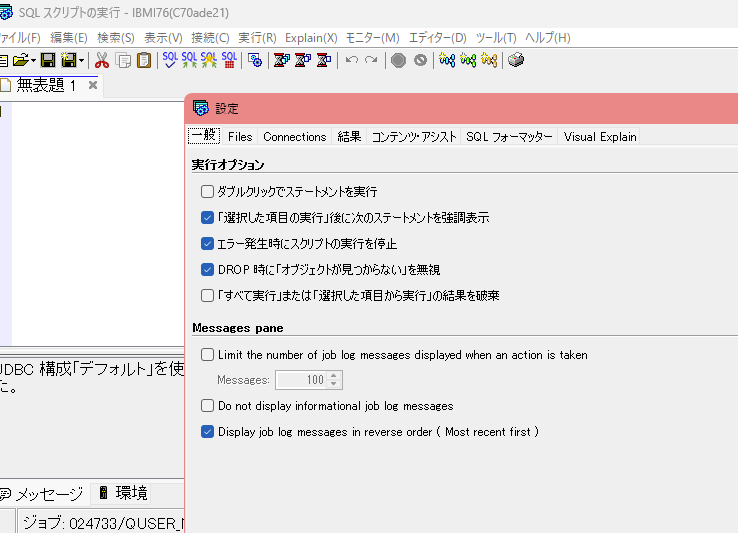738x533 pixels.
Task: Click the SQL syntax check icon with checkmark
Action: (x=170, y=60)
